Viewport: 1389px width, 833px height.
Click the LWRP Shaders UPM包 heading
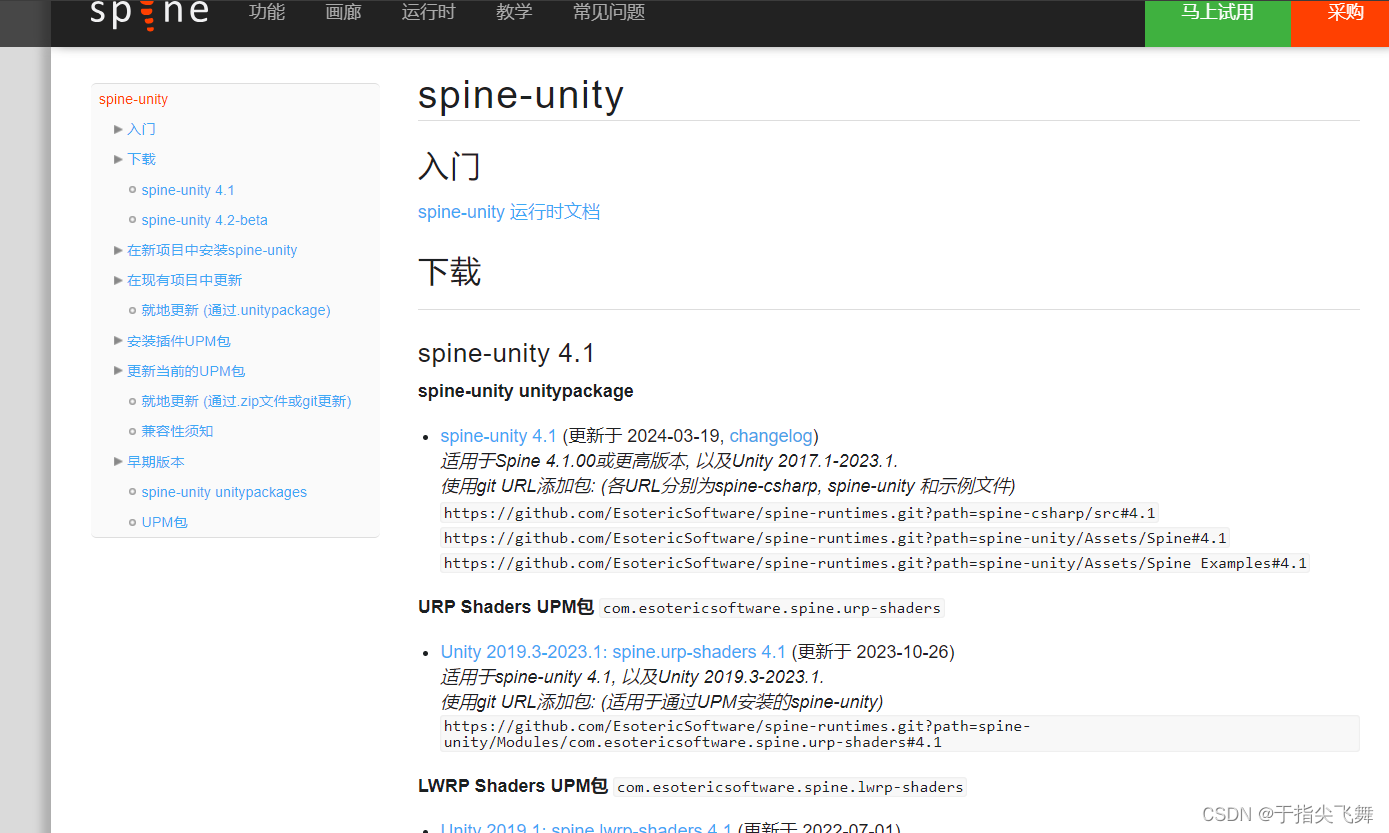(x=513, y=786)
